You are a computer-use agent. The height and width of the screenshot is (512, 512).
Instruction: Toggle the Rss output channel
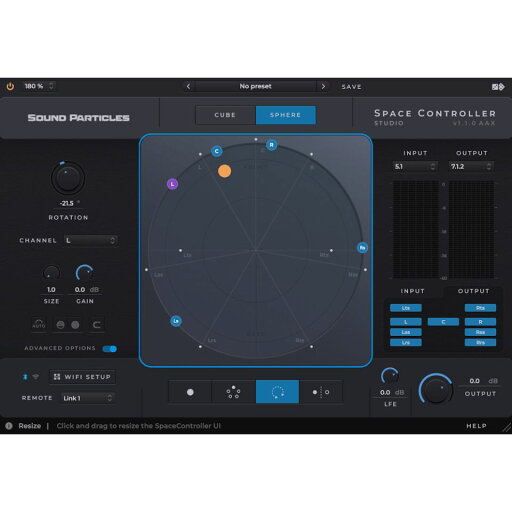coord(480,332)
